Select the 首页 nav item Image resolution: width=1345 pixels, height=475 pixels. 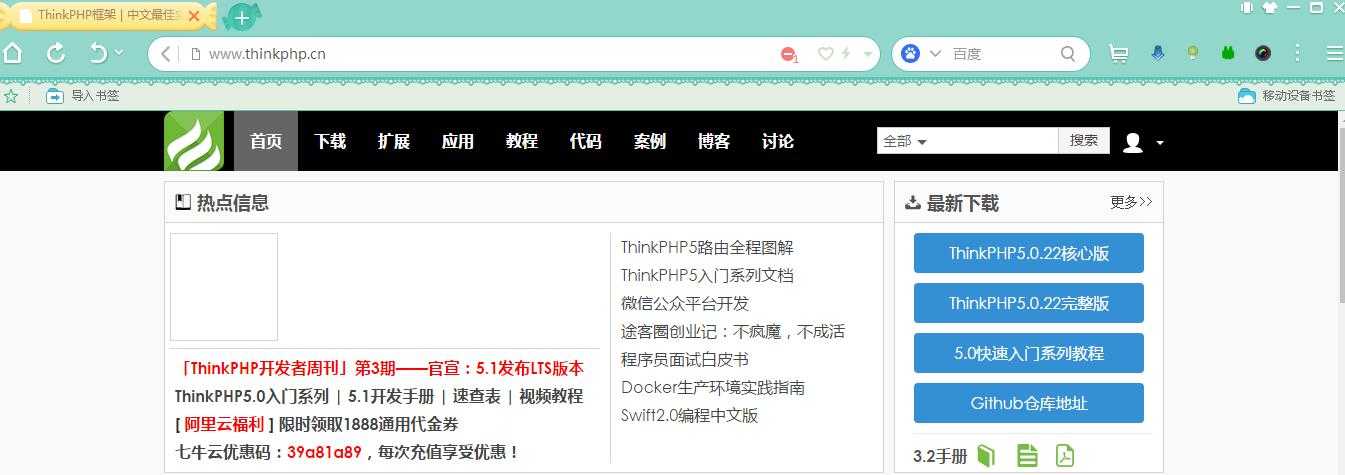click(x=266, y=141)
